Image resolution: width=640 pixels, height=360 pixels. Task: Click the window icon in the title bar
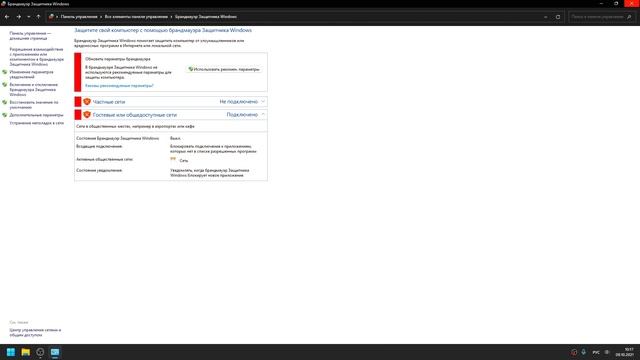3,4
